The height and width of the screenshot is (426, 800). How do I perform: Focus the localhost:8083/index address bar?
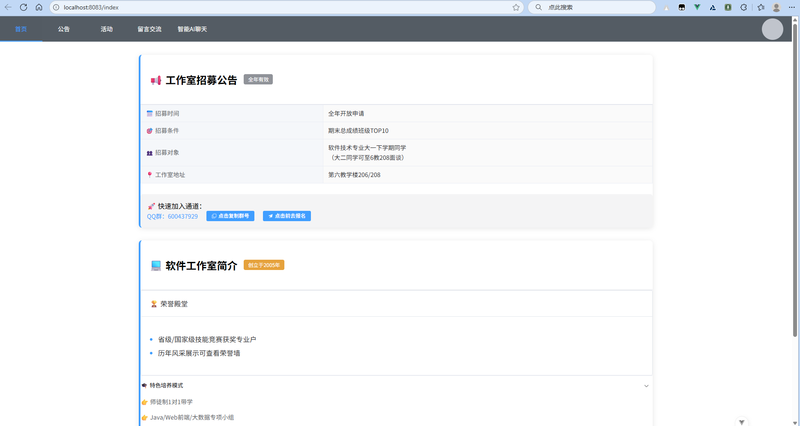(280, 7)
